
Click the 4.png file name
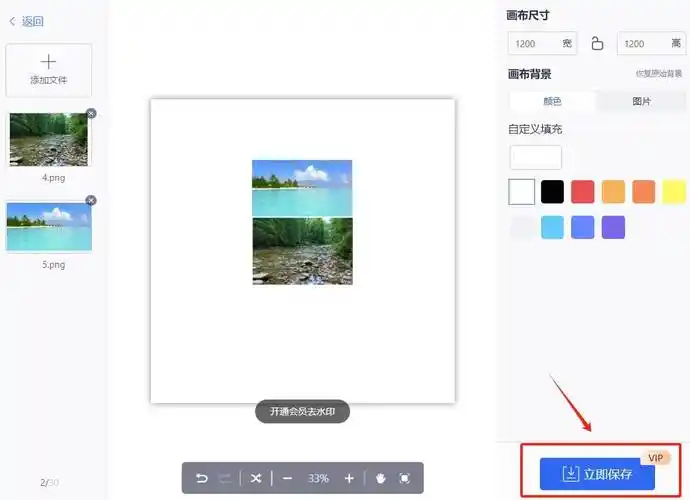(x=53, y=178)
